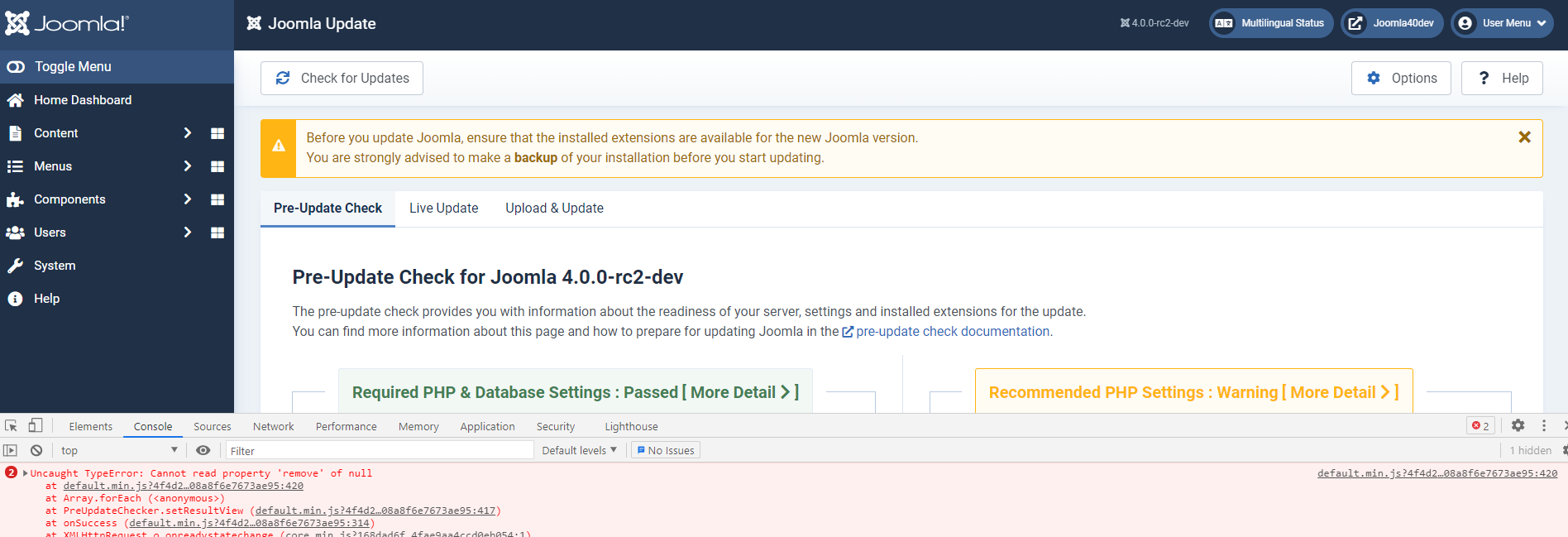Click the No Issues button in the console
This screenshot has height=537, width=1568.
tap(666, 451)
